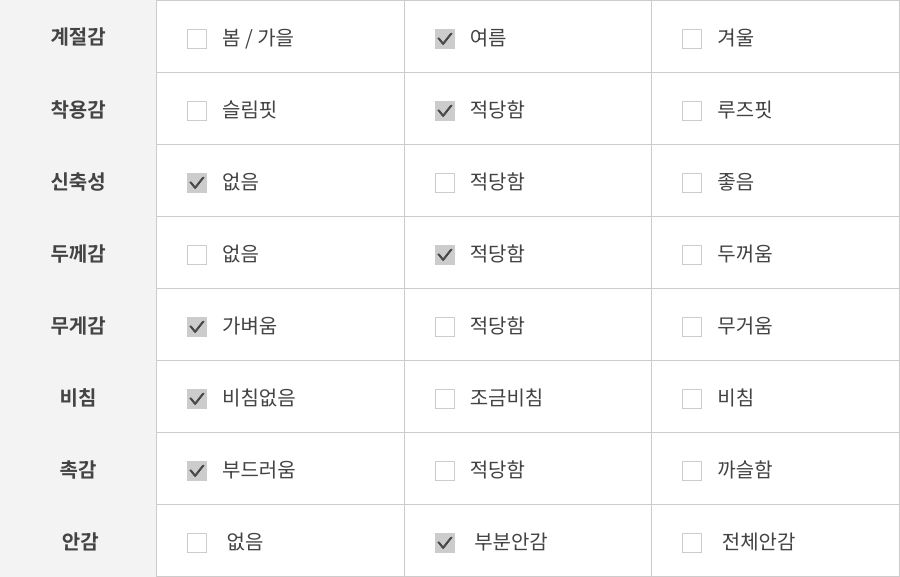The image size is (900, 577).
Task: Check the 조금비침 checkbox
Action: (445, 399)
